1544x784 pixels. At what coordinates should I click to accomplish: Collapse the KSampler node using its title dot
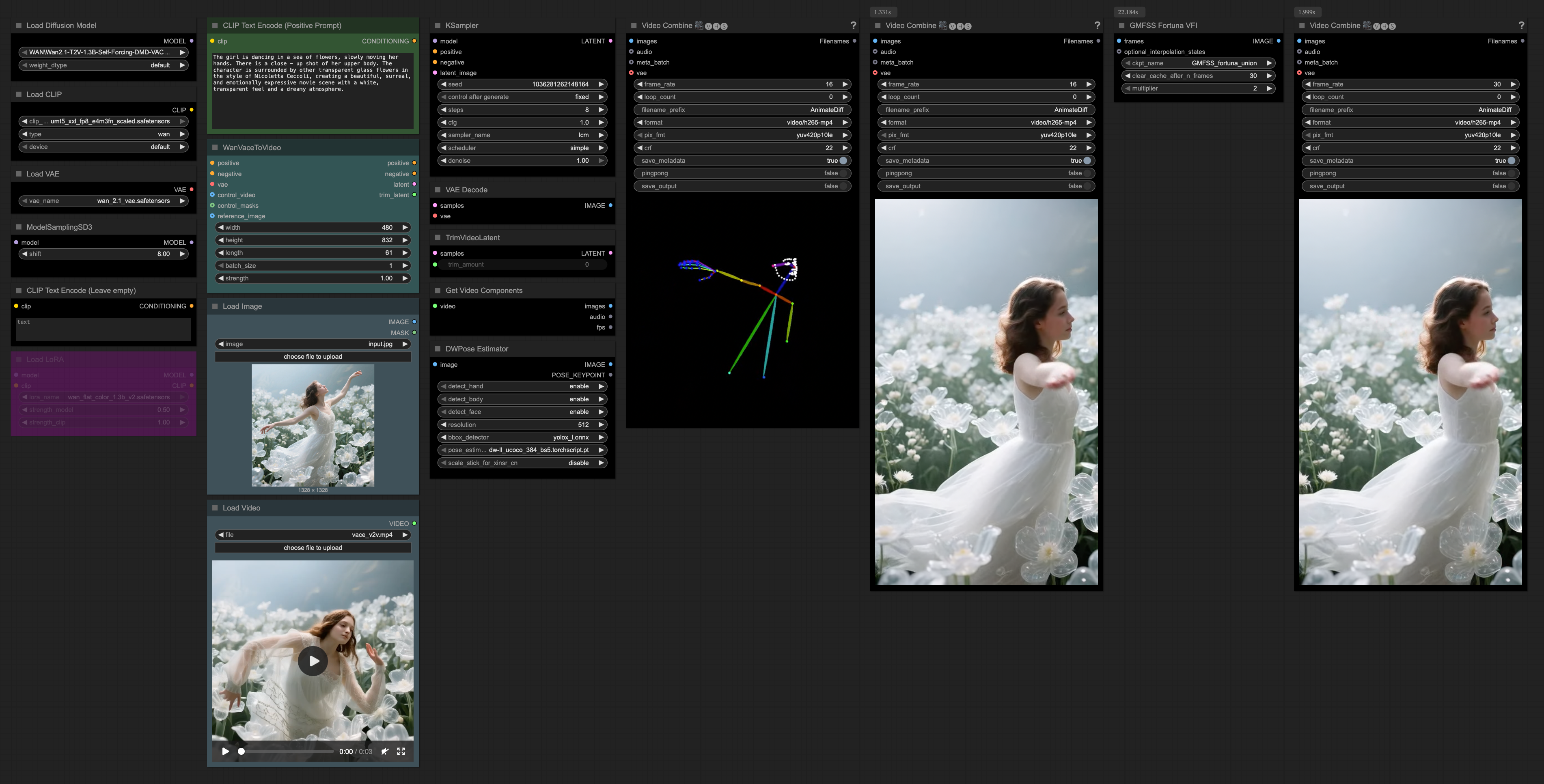click(438, 26)
